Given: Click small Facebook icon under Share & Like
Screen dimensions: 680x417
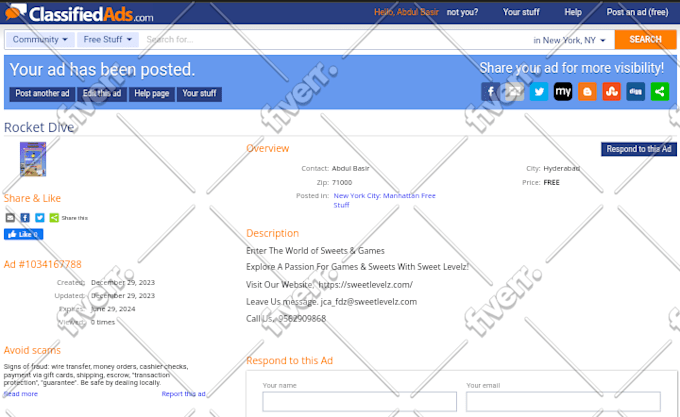Looking at the screenshot, I should [25, 218].
